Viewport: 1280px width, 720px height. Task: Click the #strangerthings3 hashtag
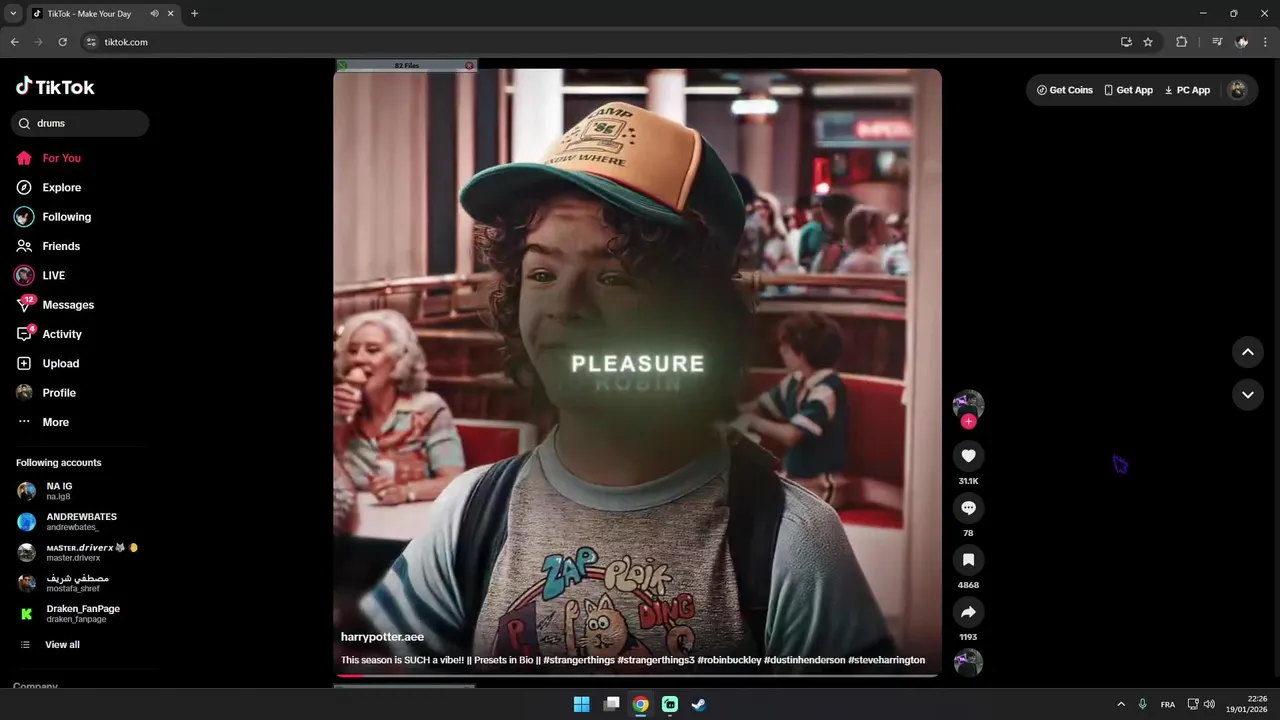click(655, 660)
